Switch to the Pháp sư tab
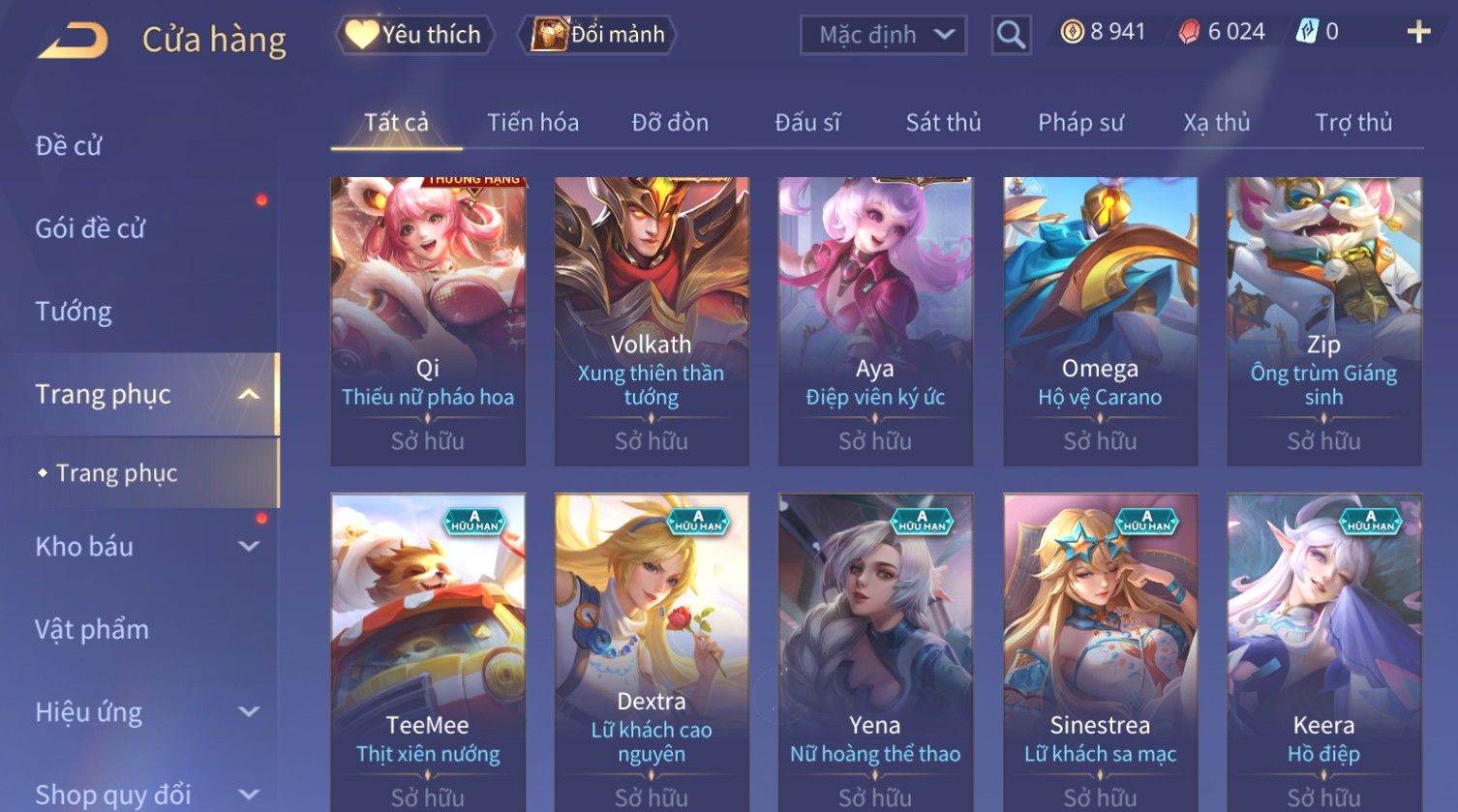The width and height of the screenshot is (1458, 812). tap(1080, 122)
